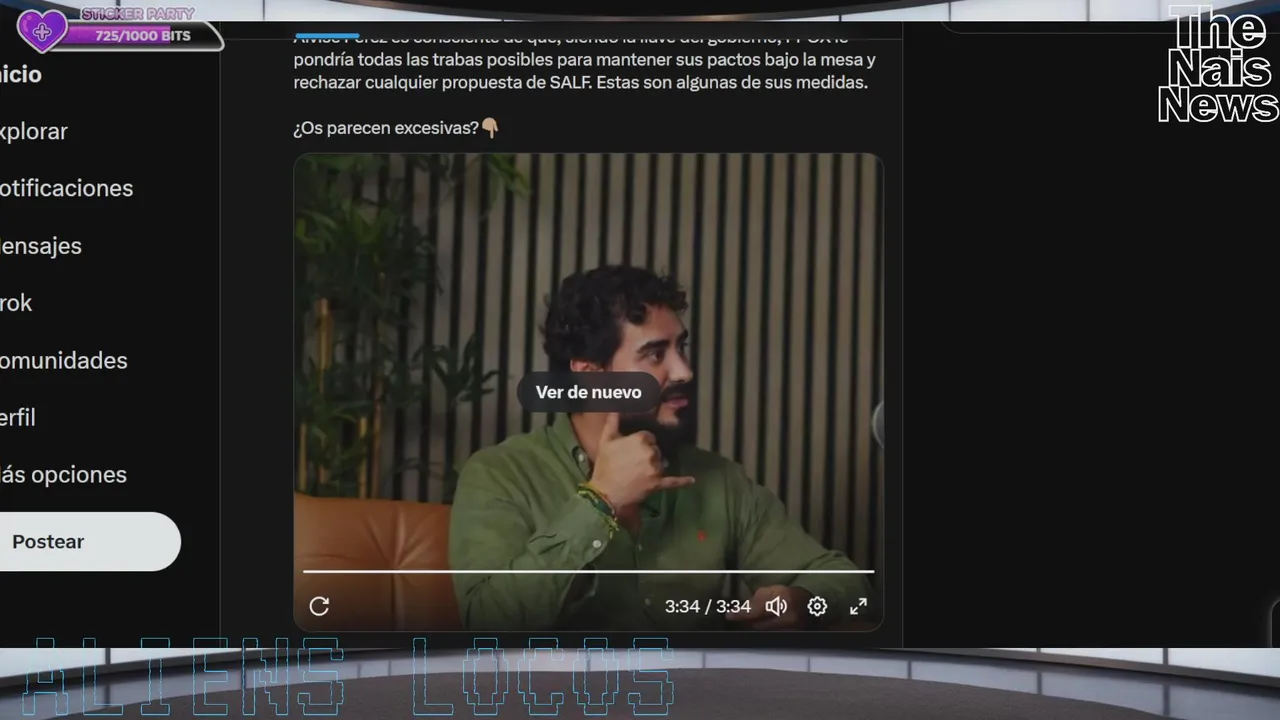Open Explorar in the sidebar
Image resolution: width=1280 pixels, height=720 pixels.
pos(33,131)
